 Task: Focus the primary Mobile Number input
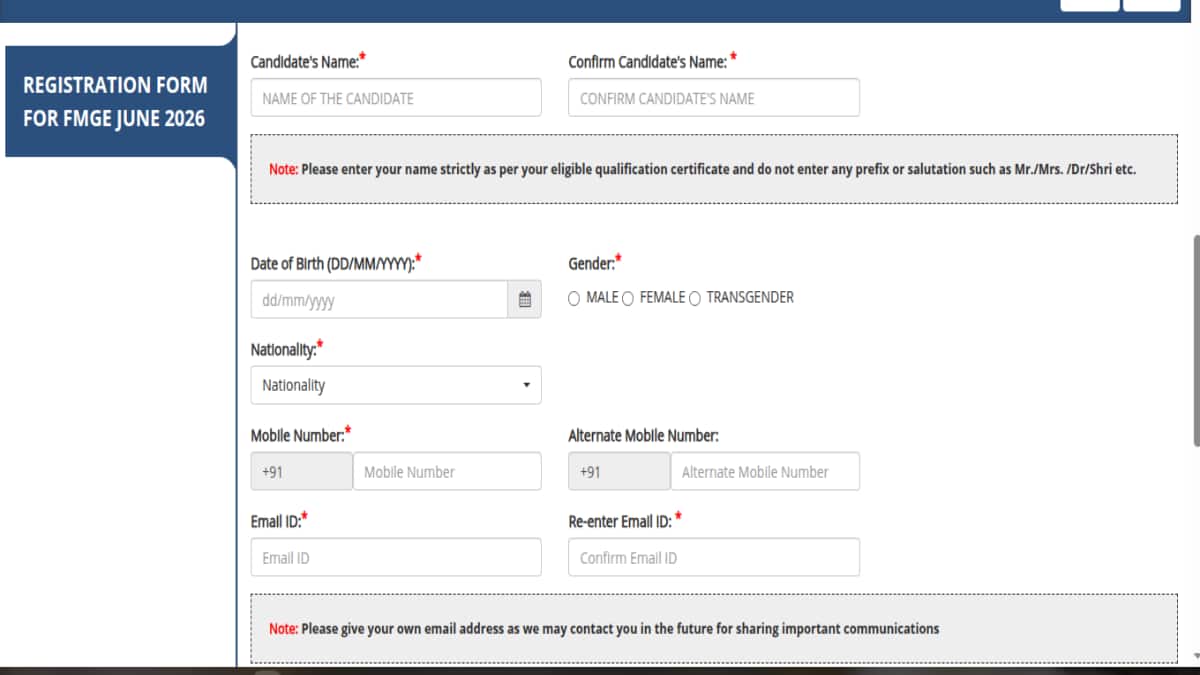tap(446, 471)
